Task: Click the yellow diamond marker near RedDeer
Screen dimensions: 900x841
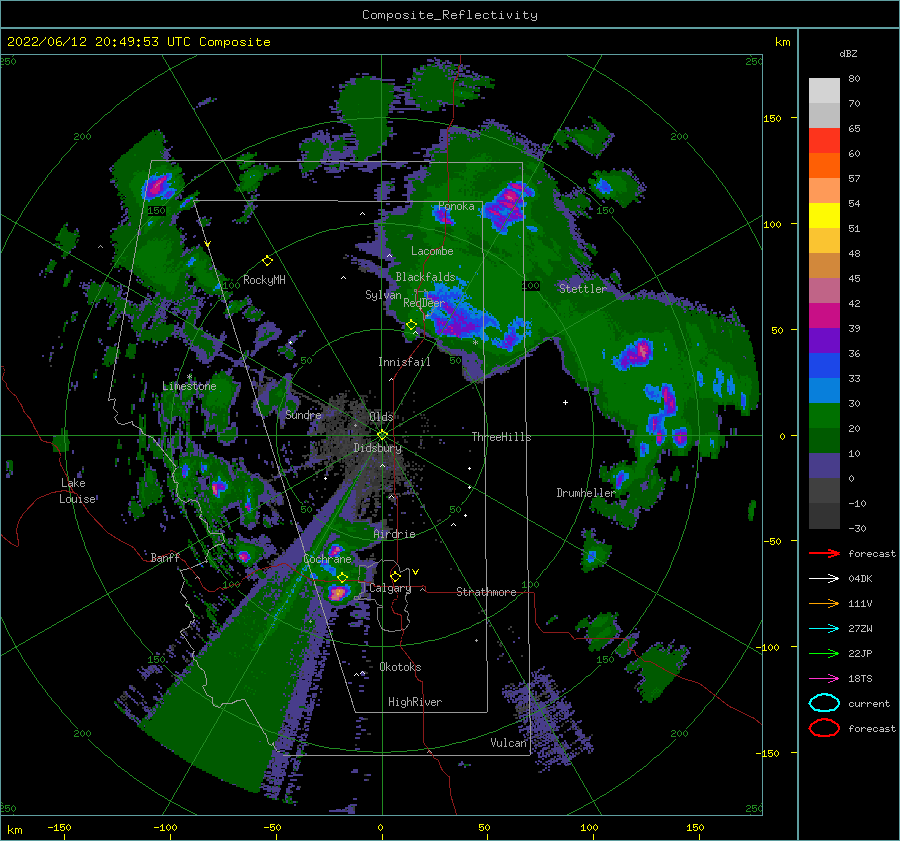Action: click(x=411, y=325)
